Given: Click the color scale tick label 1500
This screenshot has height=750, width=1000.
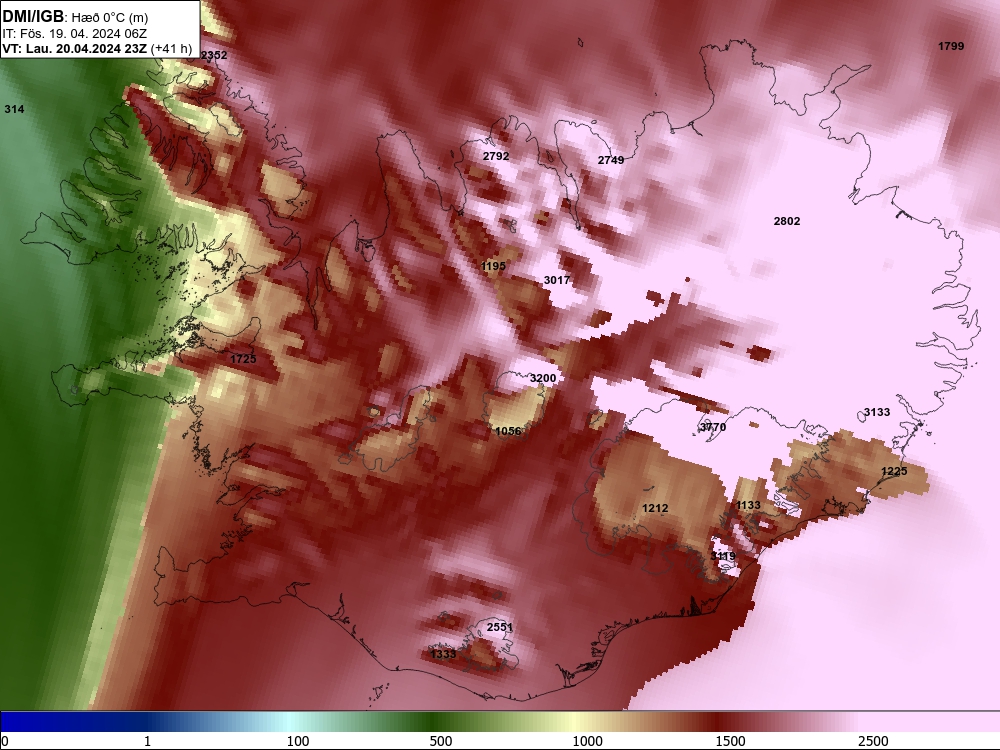Looking at the screenshot, I should (730, 741).
